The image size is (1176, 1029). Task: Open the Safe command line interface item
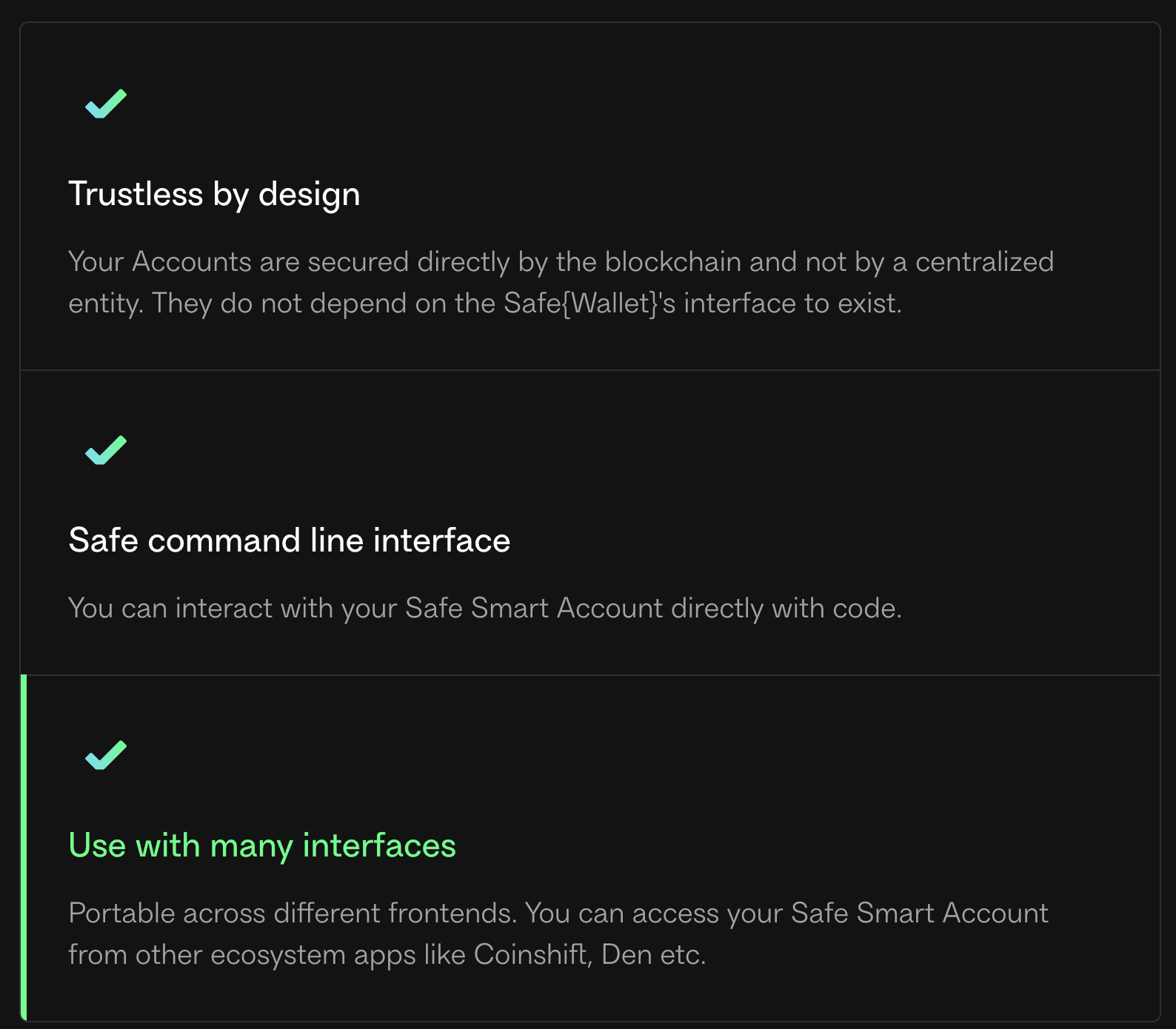[289, 540]
